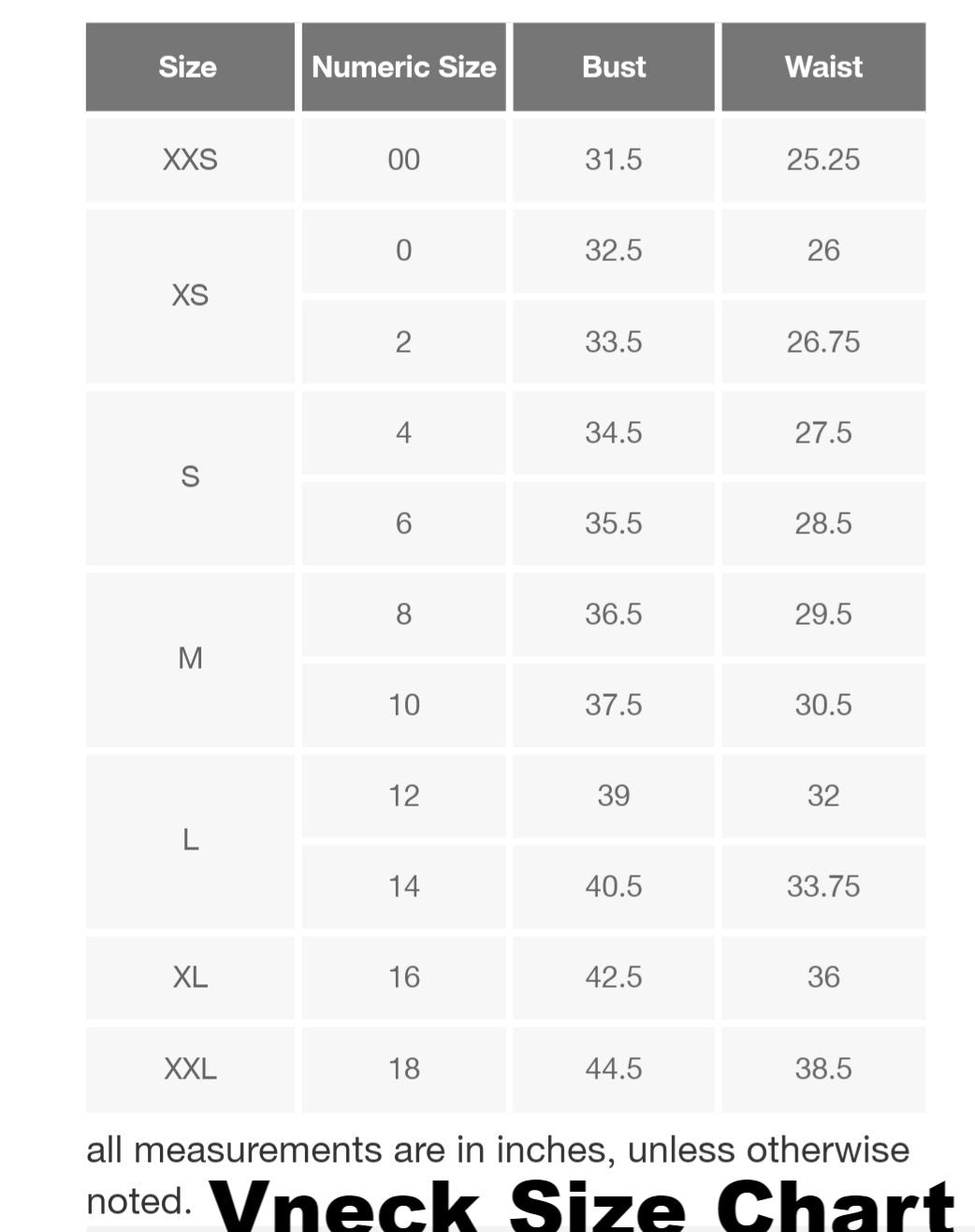This screenshot has width=975, height=1232.
Task: Click the 31.5 bust measurement
Action: pyautogui.click(x=614, y=160)
